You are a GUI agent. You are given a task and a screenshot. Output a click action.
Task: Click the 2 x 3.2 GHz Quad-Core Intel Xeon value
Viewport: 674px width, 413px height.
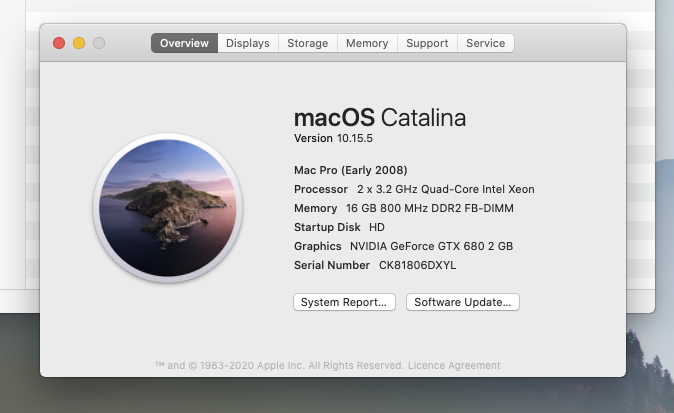click(x=446, y=189)
